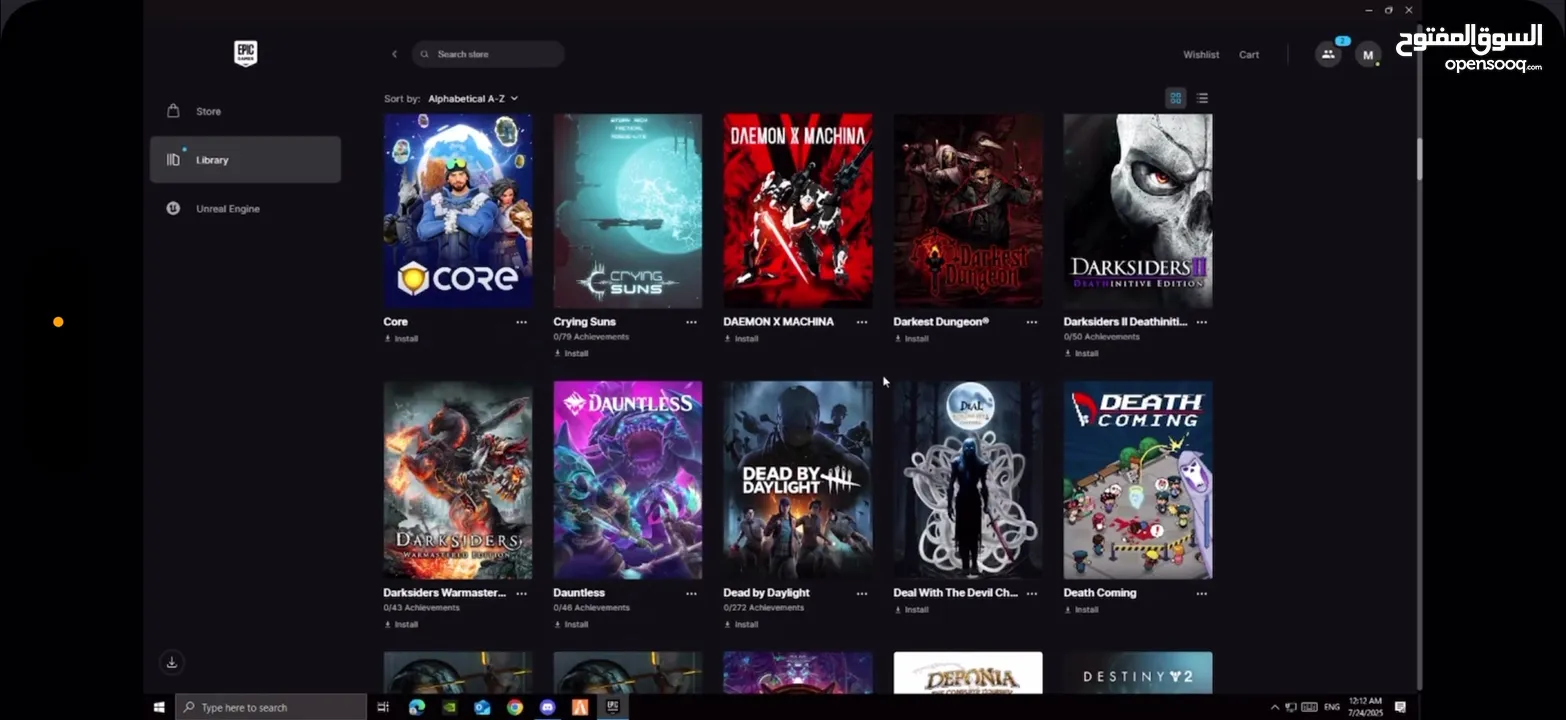Viewport: 1566px width, 720px height.
Task: Open Deal With The Devil cover
Action: click(968, 480)
